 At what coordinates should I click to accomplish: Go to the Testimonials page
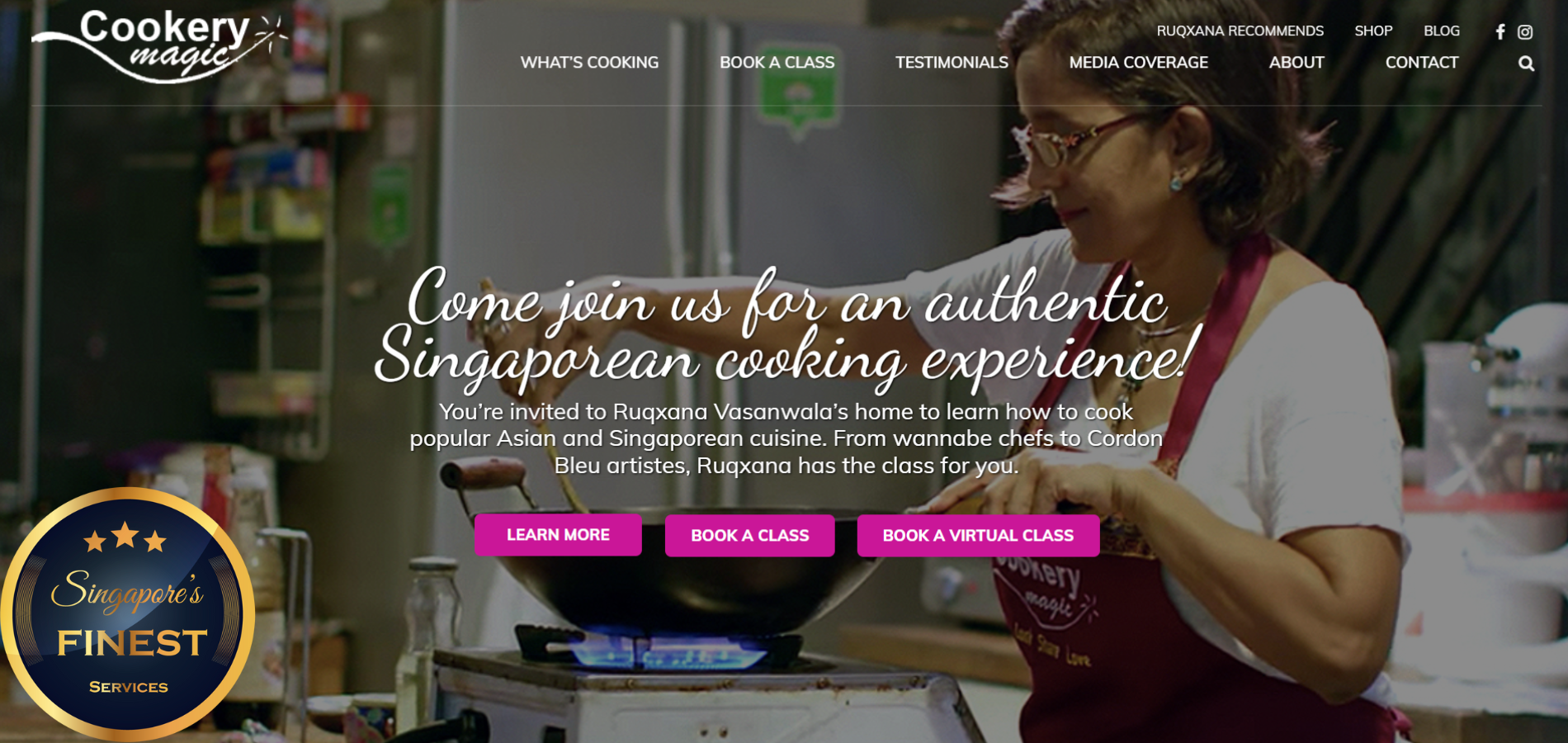(952, 63)
